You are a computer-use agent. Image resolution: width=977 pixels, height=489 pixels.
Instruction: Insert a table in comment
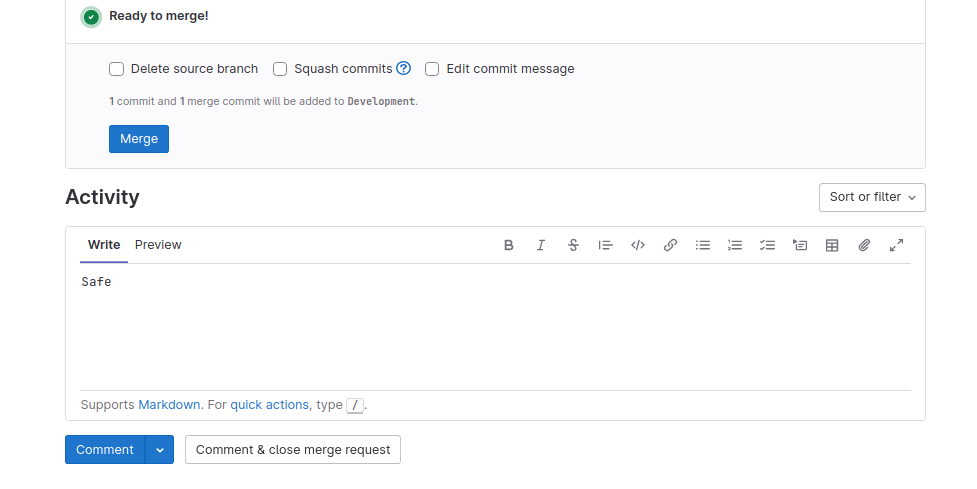(832, 245)
